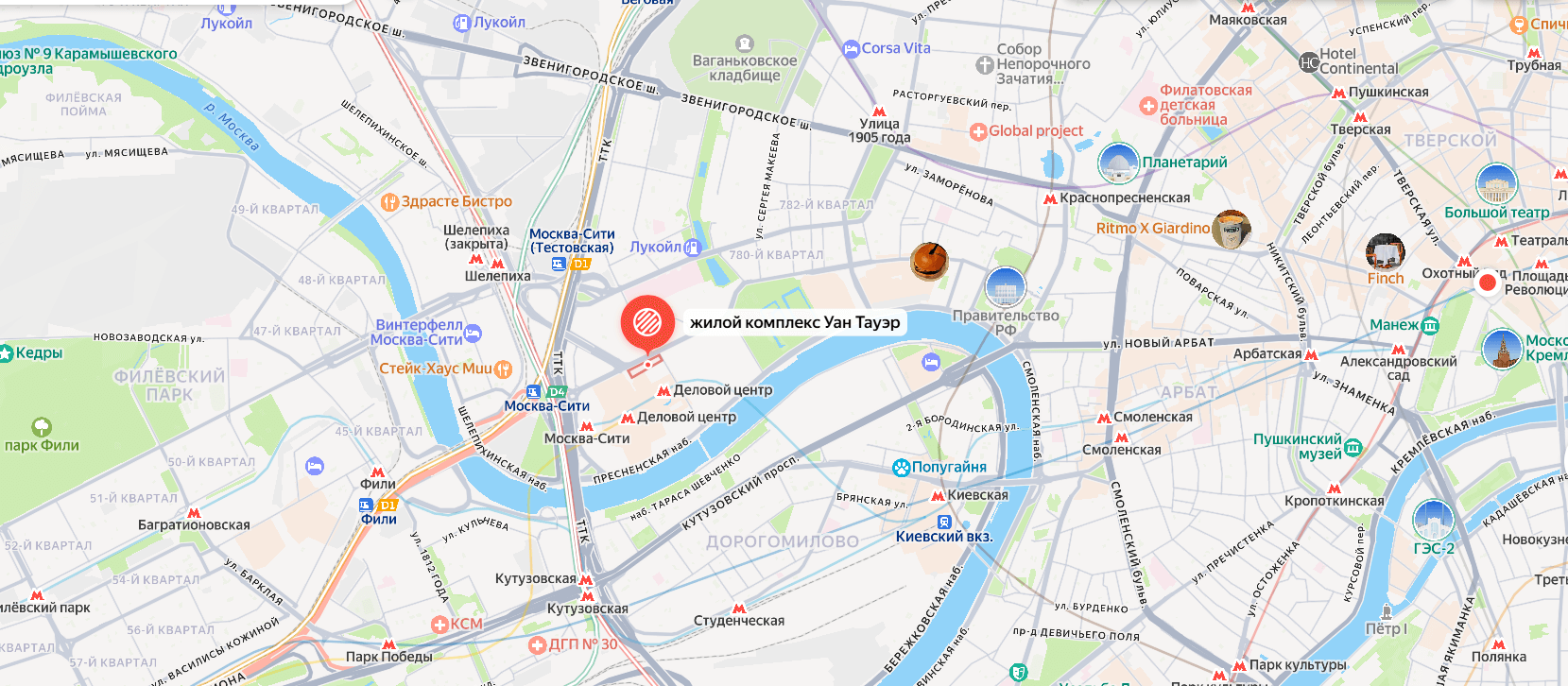The width and height of the screenshot is (1568, 686).
Task: Click the Правительство РФ building icon
Action: [1005, 287]
